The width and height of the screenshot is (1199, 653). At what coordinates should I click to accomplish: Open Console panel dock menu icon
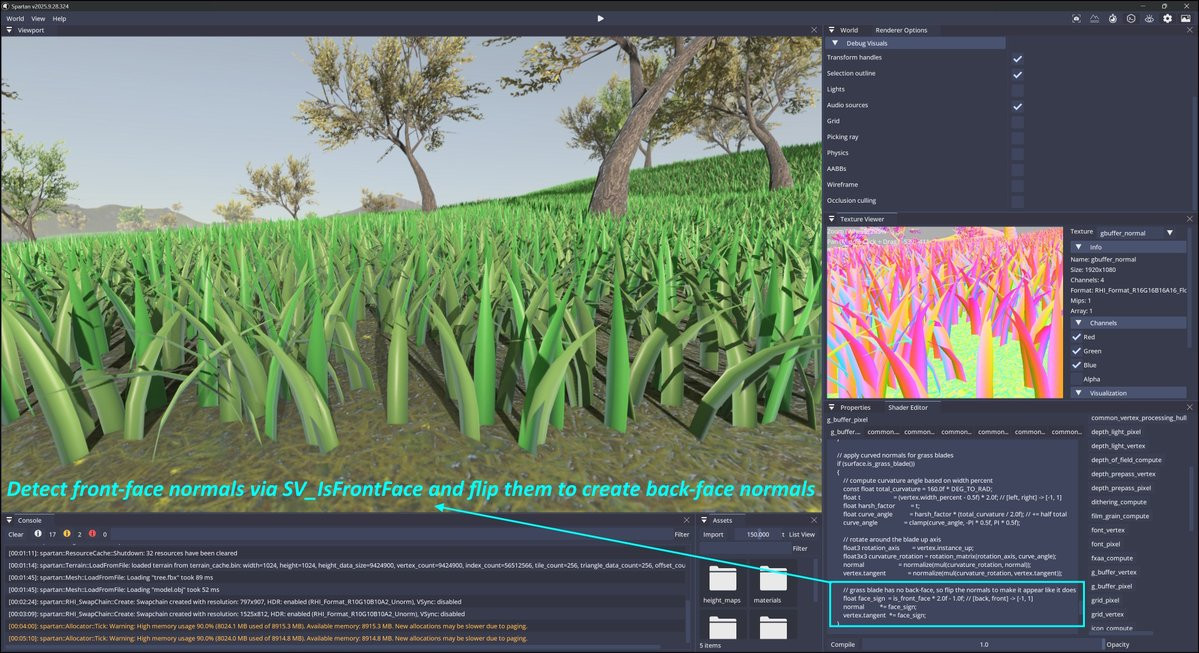(x=9, y=520)
